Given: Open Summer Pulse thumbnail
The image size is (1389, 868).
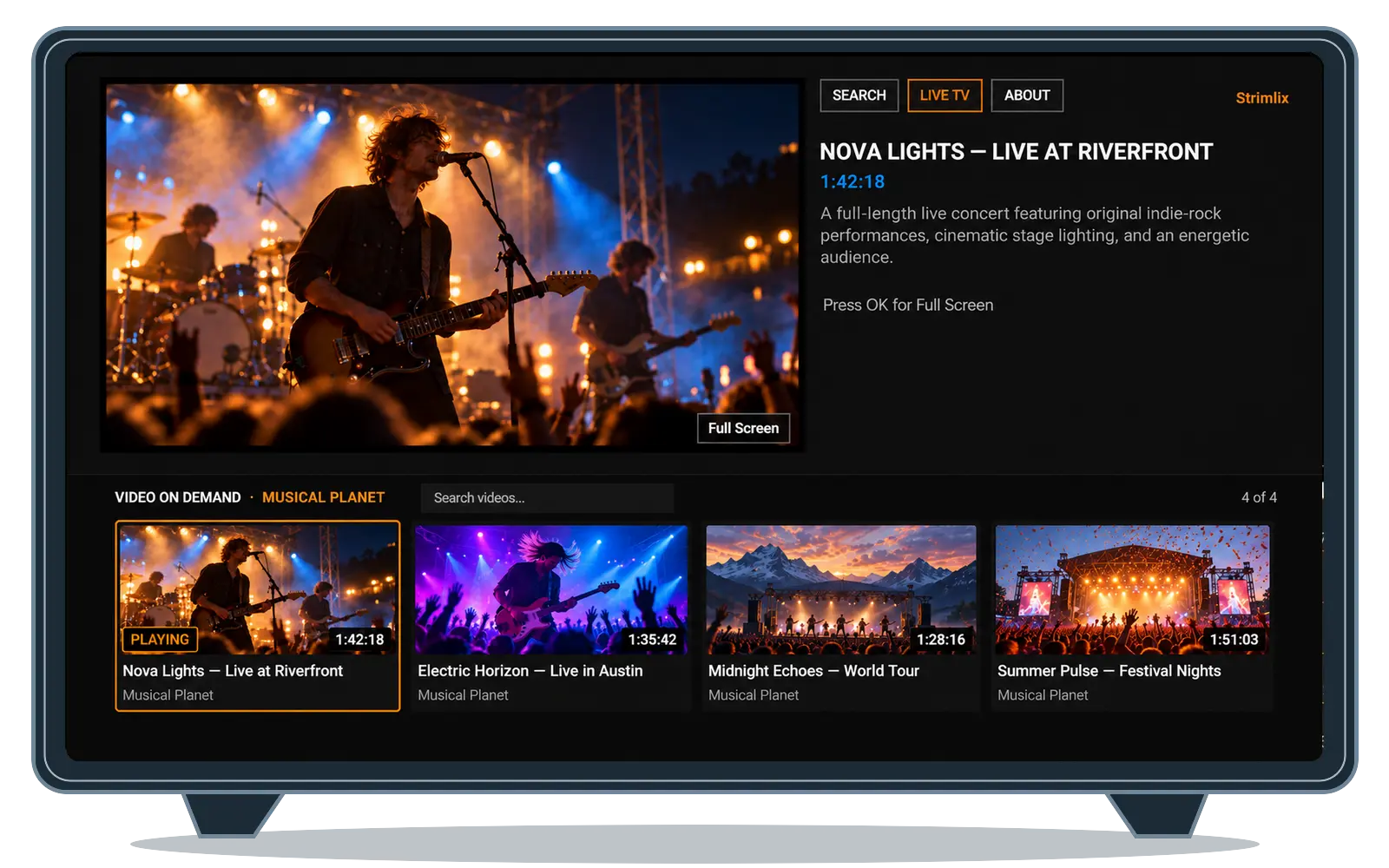Looking at the screenshot, I should 1132,589.
